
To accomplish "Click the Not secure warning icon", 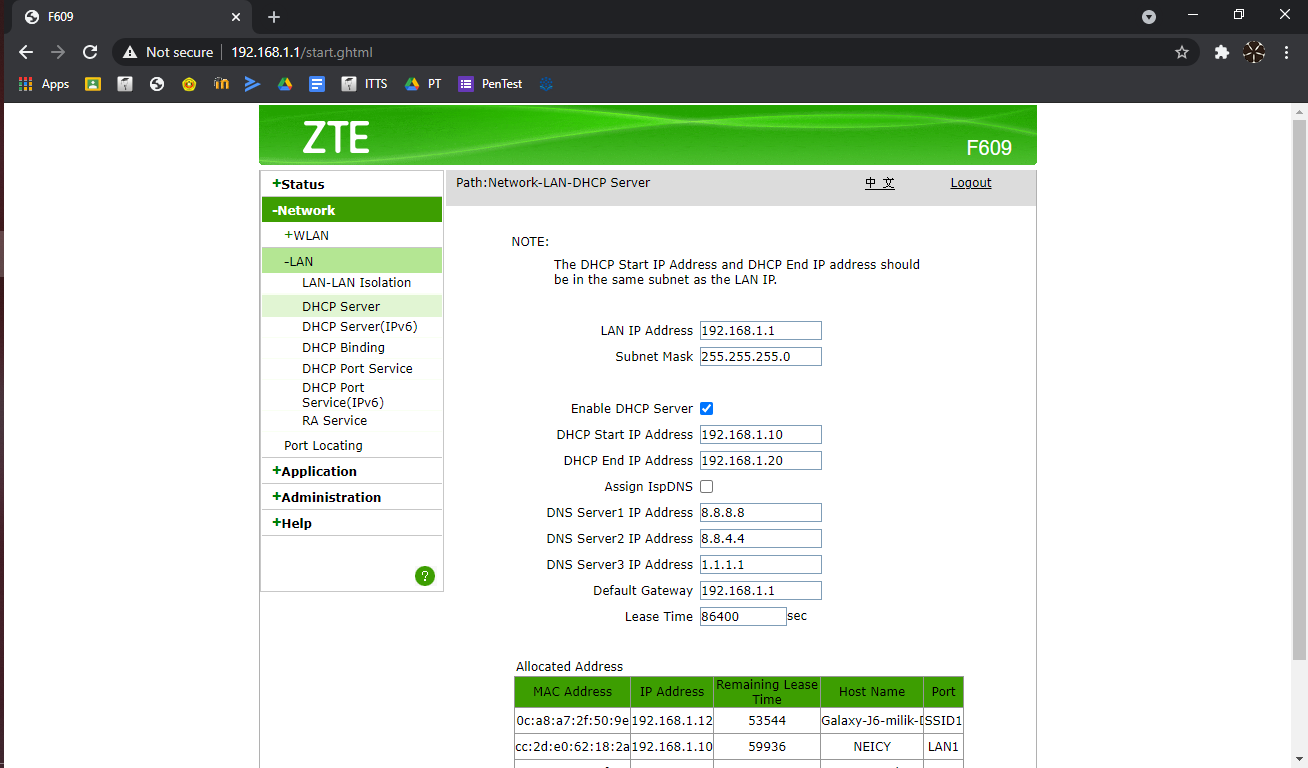I will 129,52.
